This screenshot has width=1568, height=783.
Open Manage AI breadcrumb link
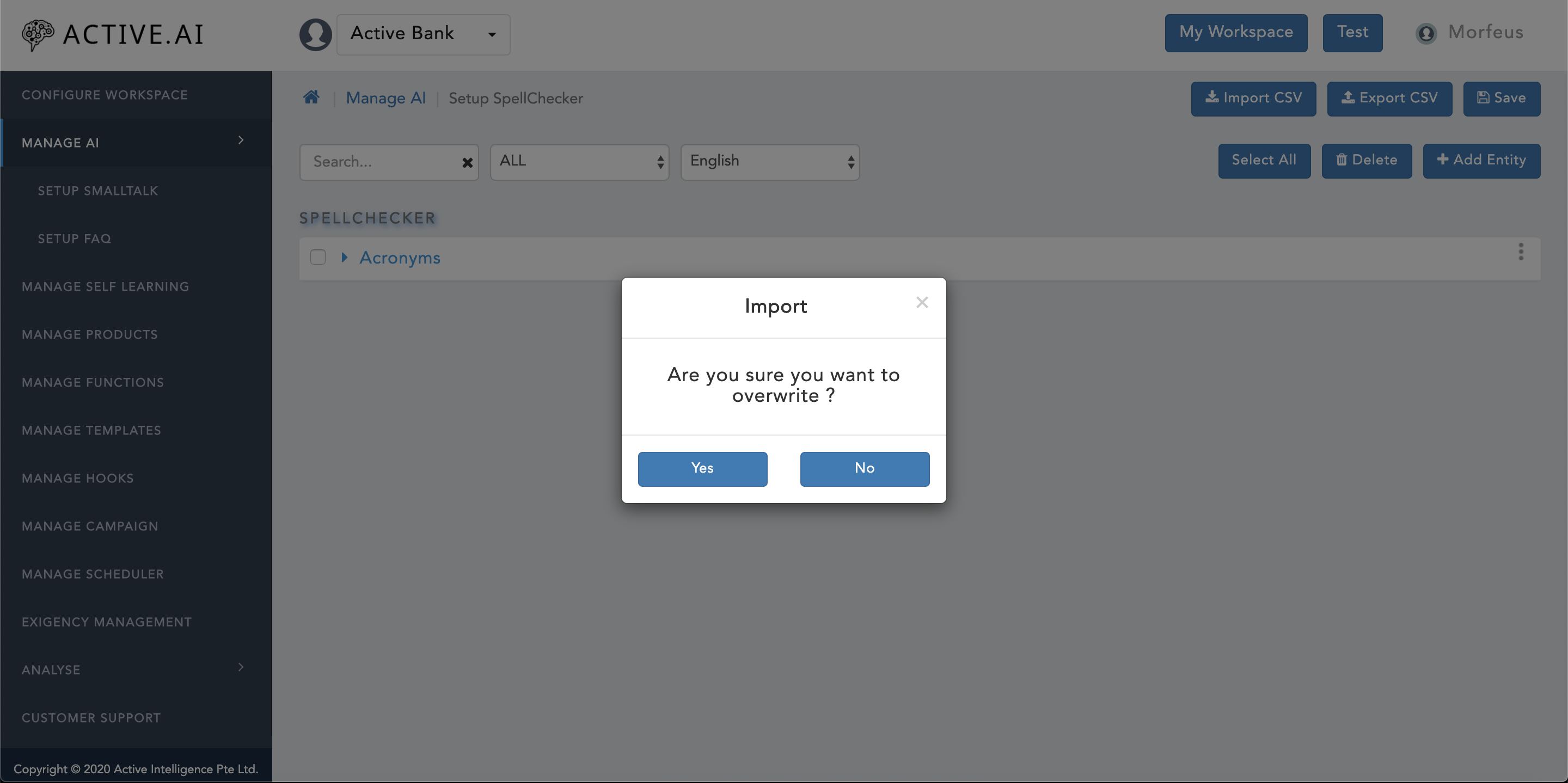(x=385, y=98)
